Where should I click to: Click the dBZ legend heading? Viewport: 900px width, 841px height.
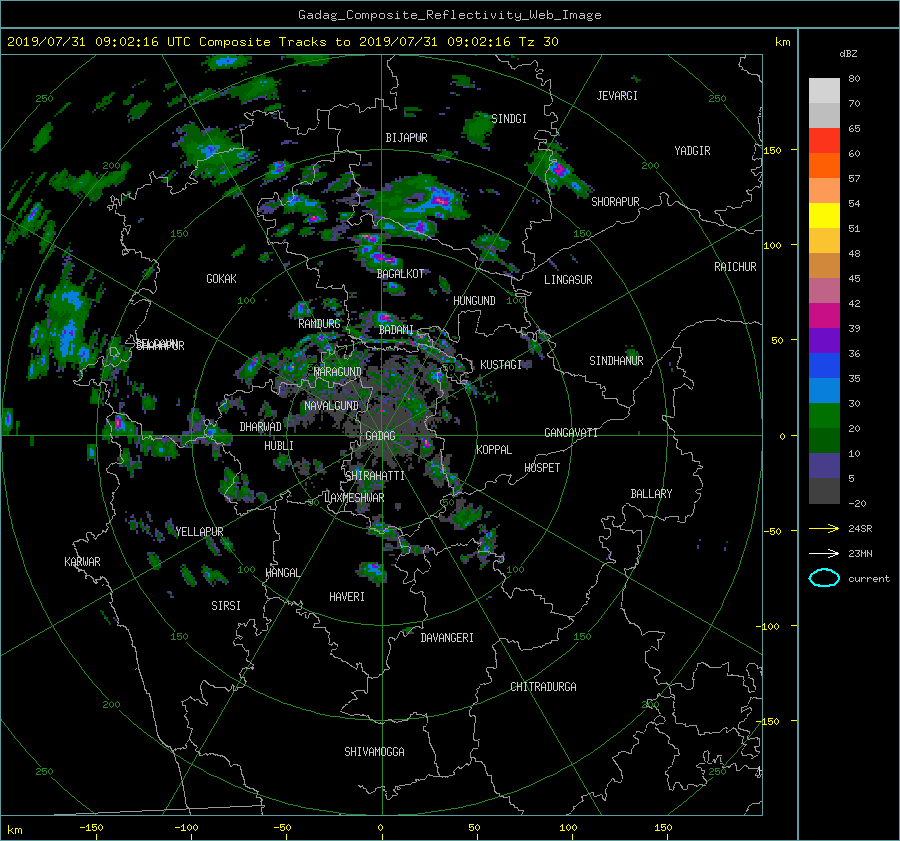click(x=848, y=54)
